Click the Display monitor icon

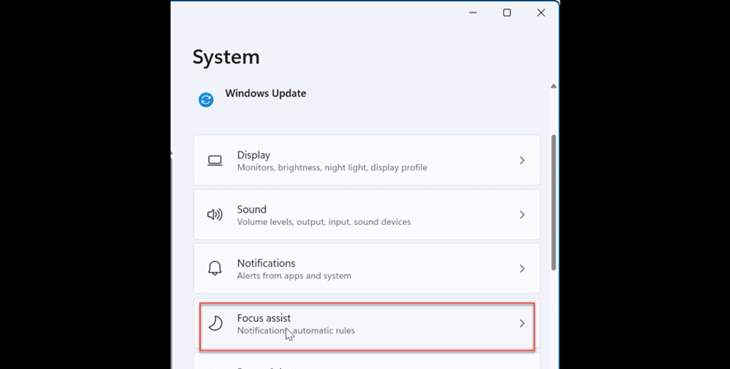tap(215, 161)
